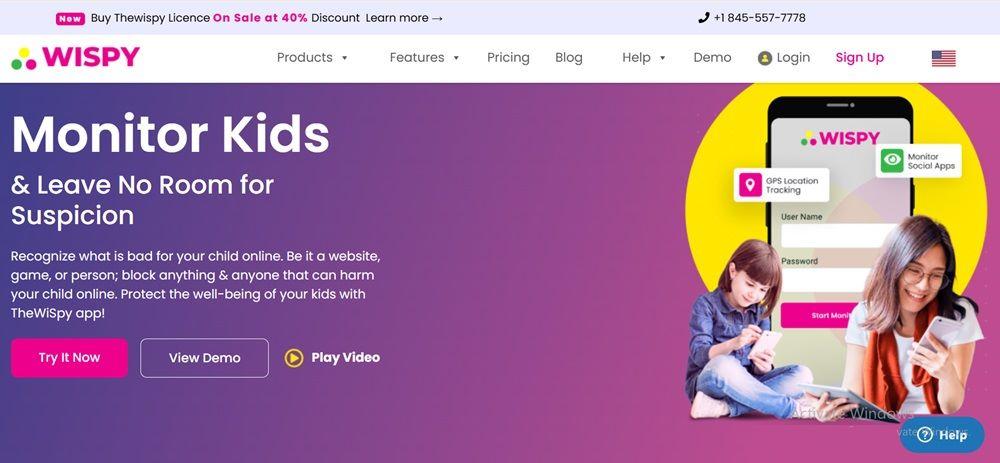Click the View Demo button
Screen dimensions: 1000x463
(x=205, y=358)
